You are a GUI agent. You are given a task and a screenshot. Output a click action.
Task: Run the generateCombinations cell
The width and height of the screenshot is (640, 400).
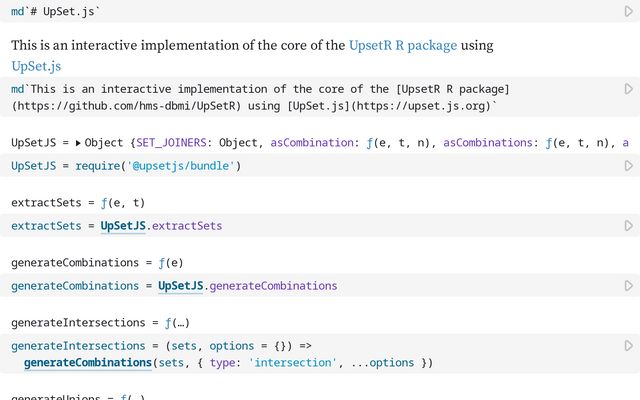click(x=628, y=285)
